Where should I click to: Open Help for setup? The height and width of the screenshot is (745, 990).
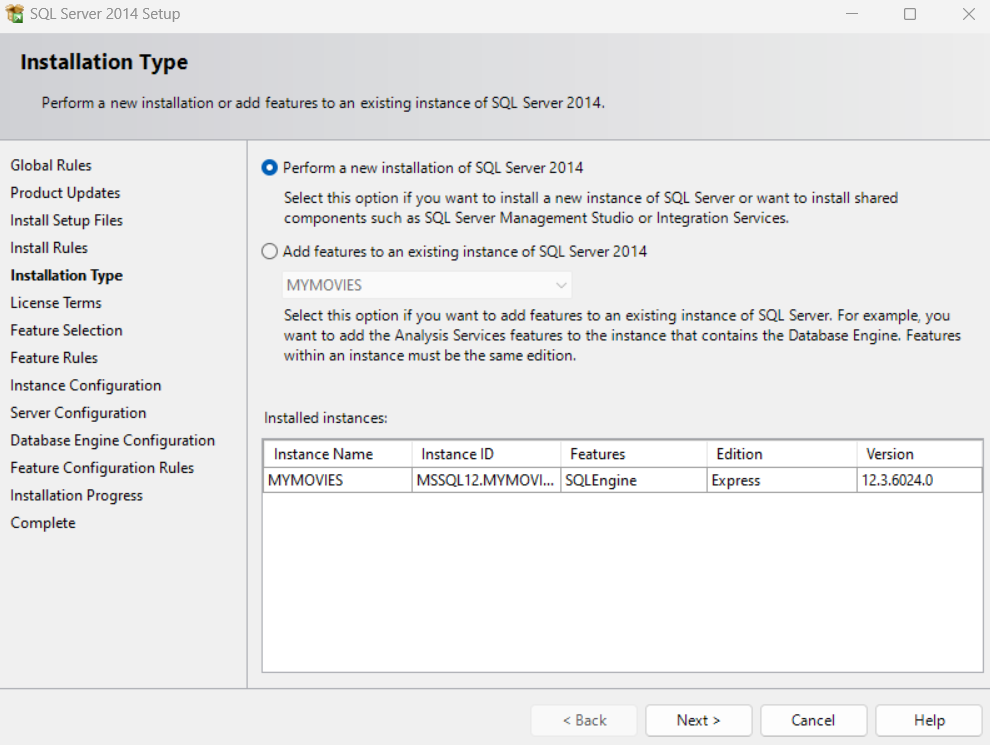click(x=929, y=720)
